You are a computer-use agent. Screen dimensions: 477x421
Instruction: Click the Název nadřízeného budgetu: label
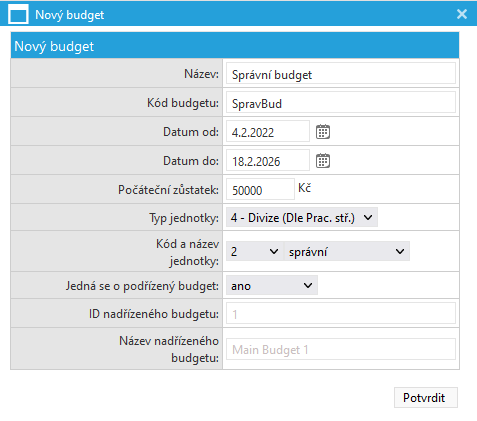[x=169, y=349]
